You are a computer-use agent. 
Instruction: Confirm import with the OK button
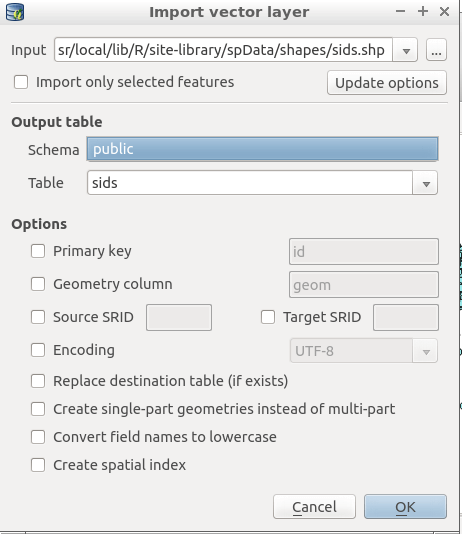click(405, 507)
